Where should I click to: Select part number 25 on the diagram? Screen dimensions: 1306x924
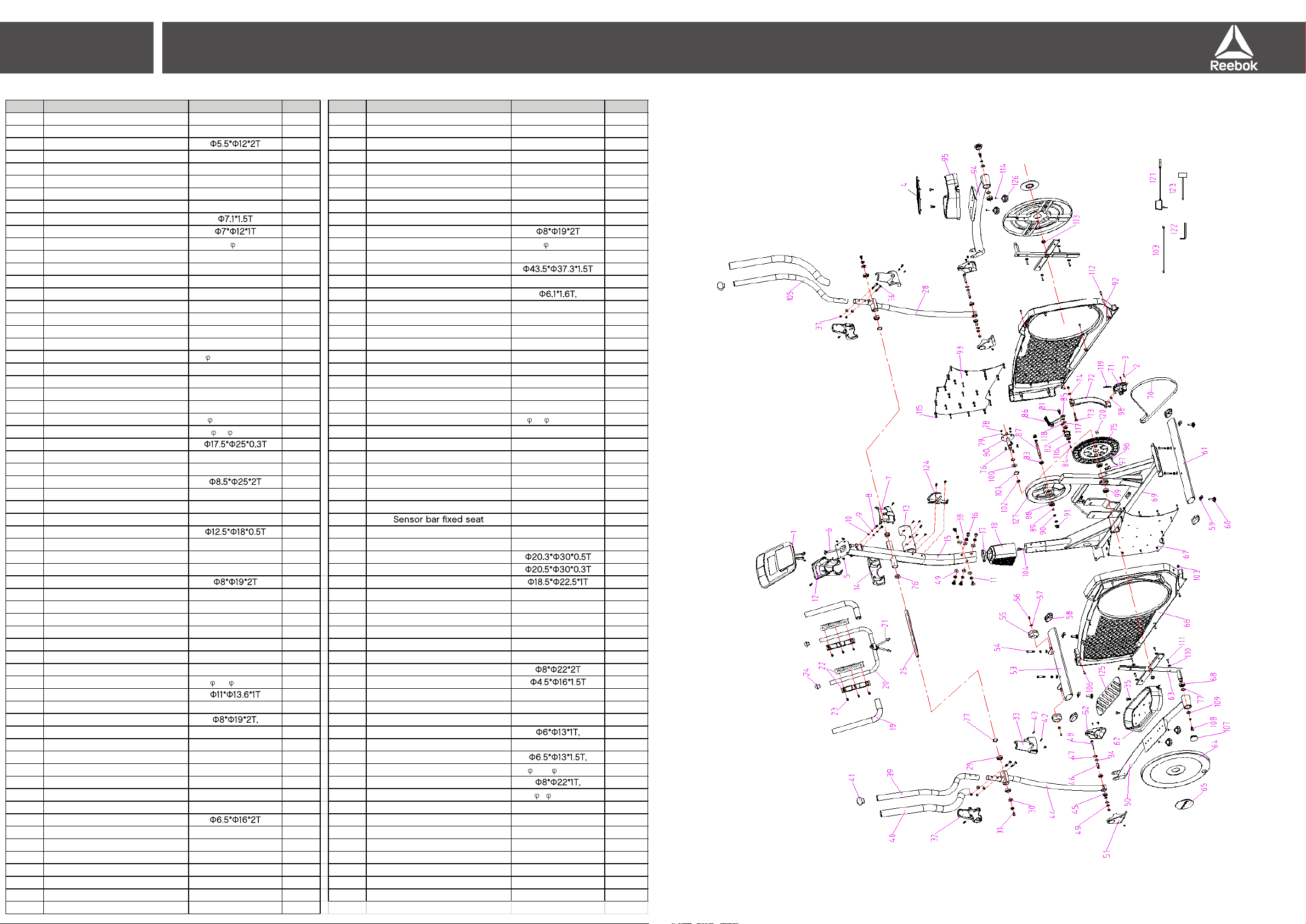coord(903,671)
